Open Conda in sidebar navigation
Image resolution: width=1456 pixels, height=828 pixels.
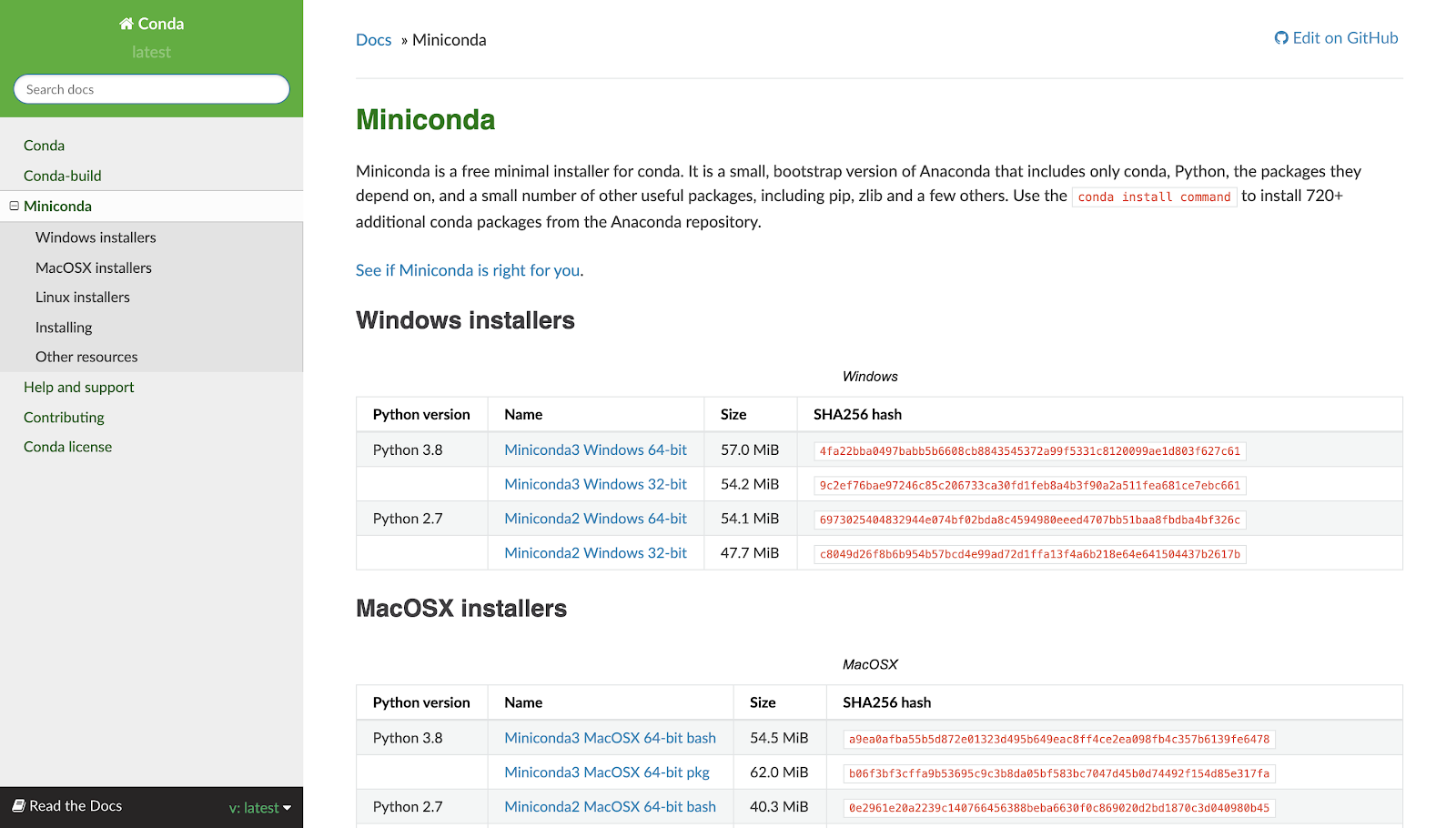click(x=44, y=146)
